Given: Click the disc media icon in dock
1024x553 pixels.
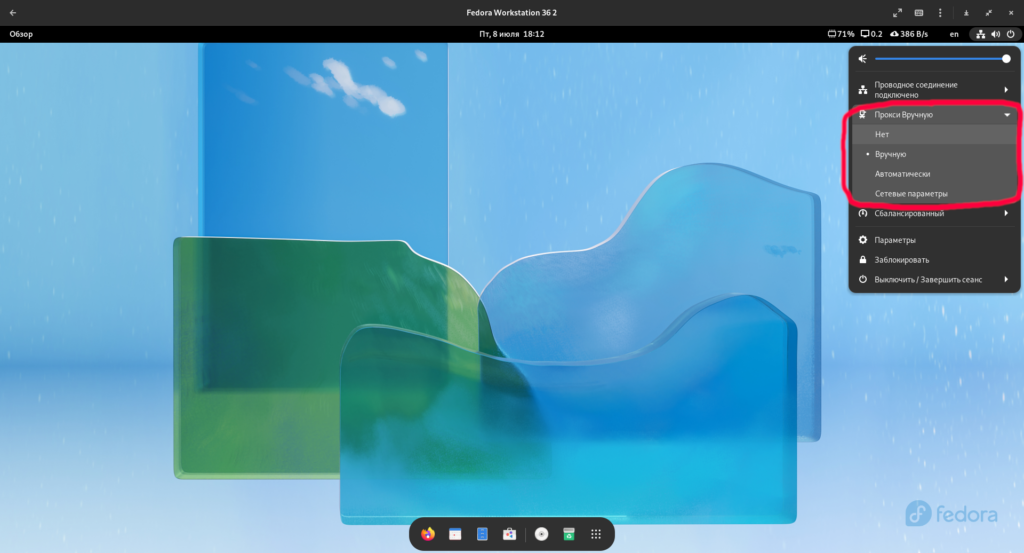Looking at the screenshot, I should pyautogui.click(x=542, y=534).
